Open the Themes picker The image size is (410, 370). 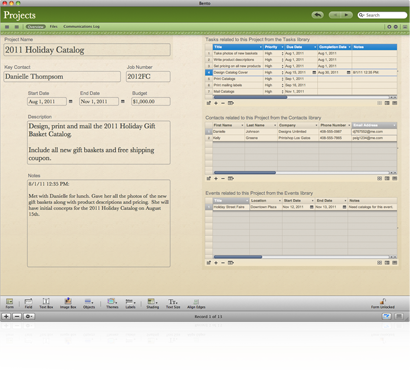pos(112,303)
